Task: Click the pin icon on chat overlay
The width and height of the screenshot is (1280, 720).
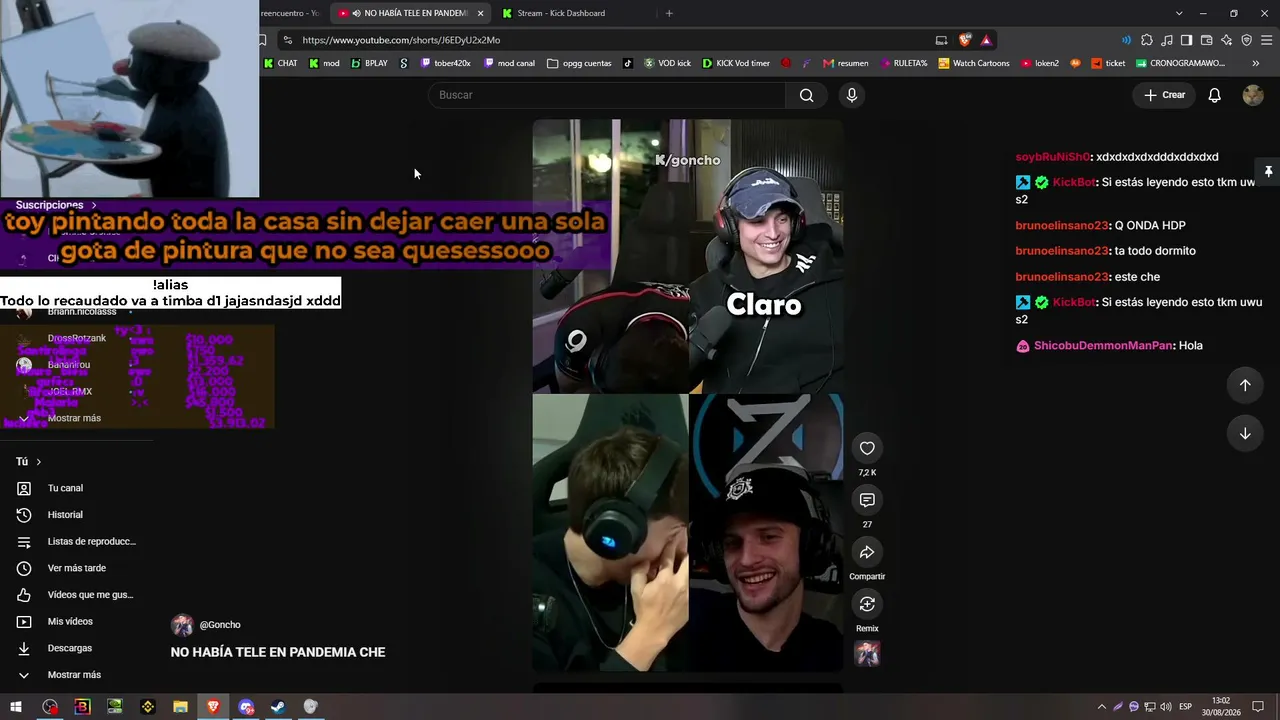Action: [x=1268, y=172]
